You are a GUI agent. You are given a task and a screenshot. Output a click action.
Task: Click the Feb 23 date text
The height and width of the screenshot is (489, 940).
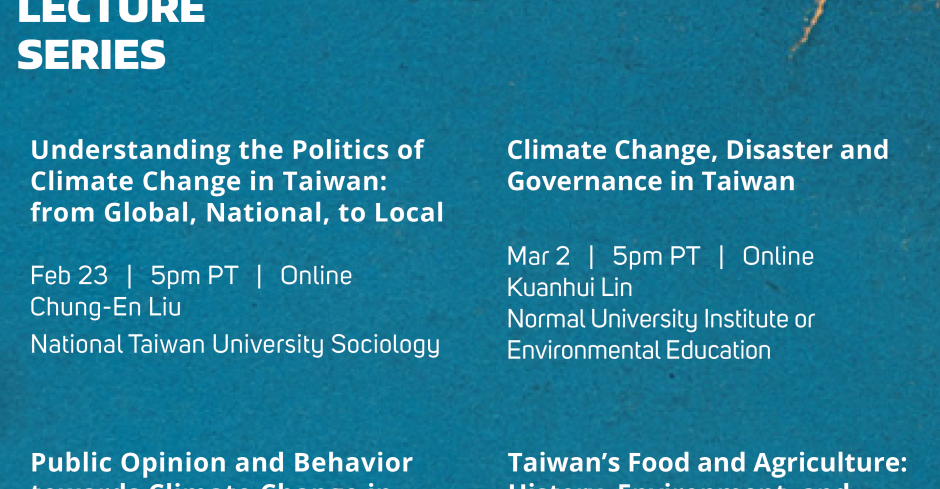[x=69, y=276]
